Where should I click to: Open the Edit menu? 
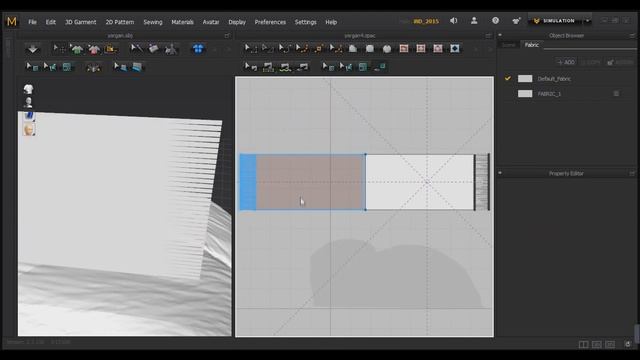coord(50,22)
